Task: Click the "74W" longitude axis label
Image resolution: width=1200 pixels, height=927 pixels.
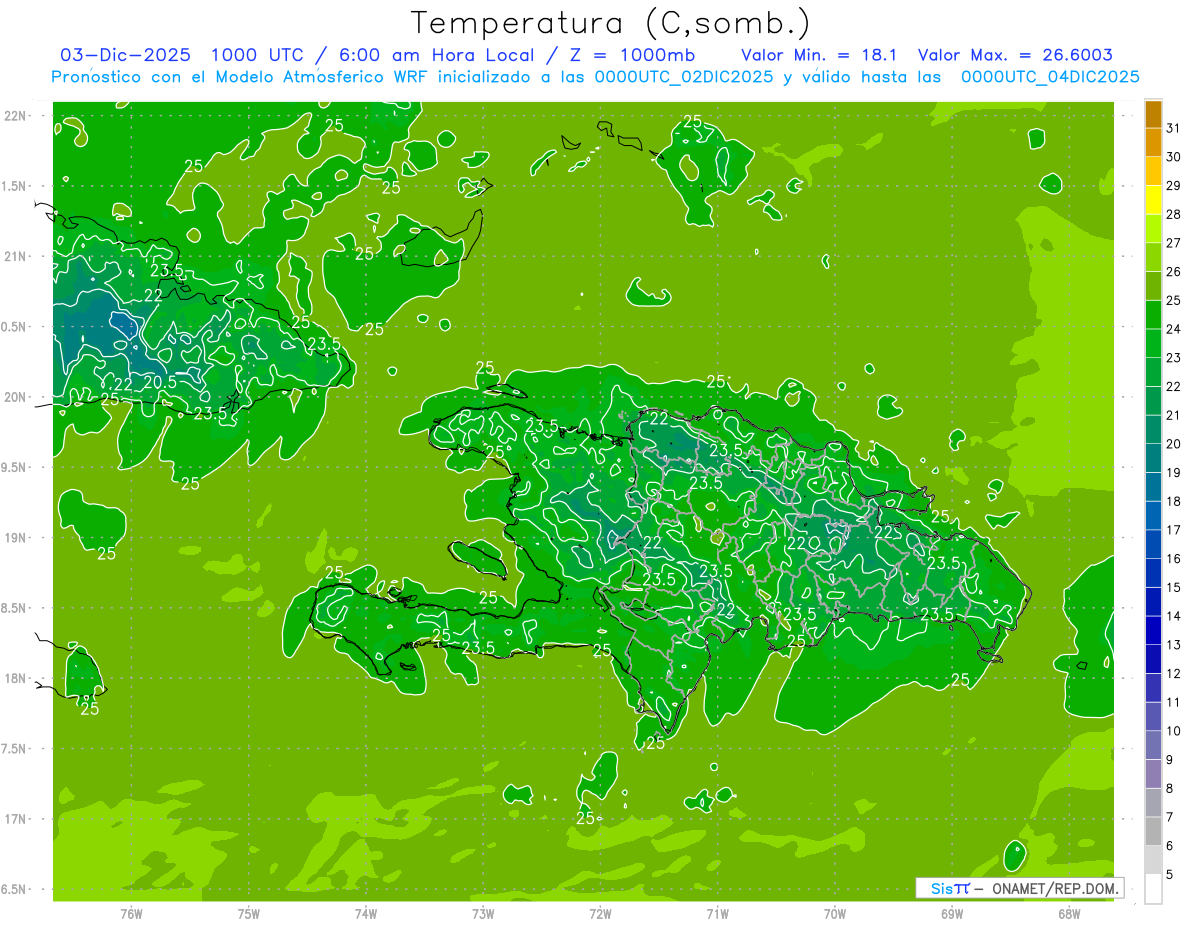Action: tap(366, 913)
